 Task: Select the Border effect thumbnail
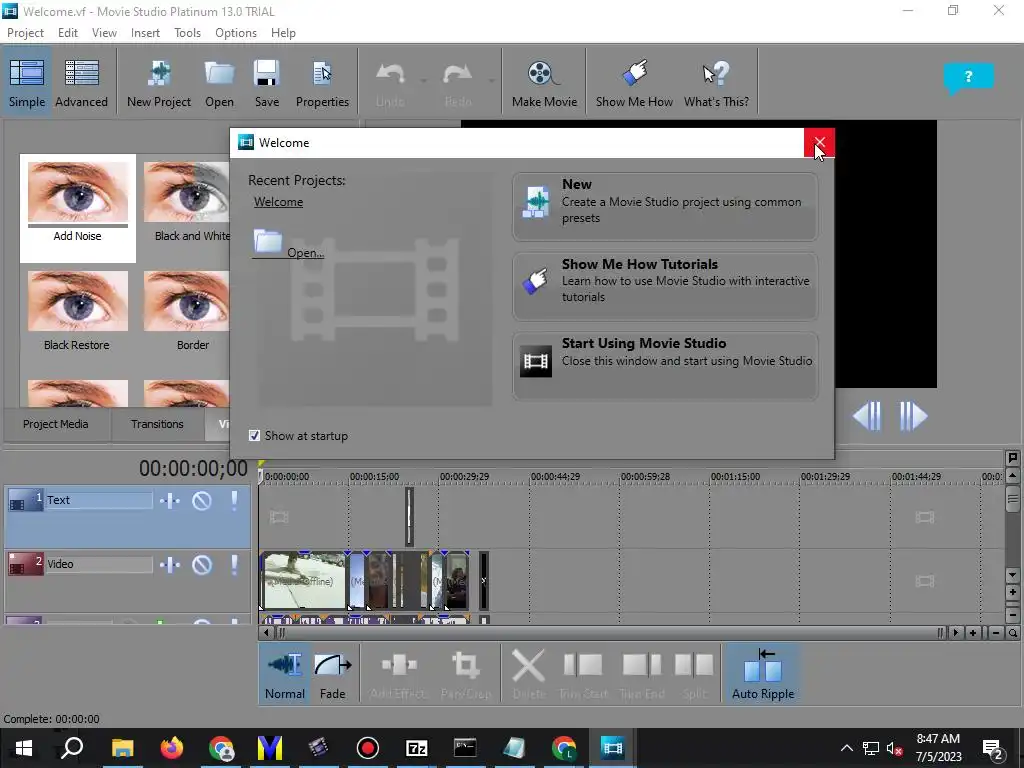click(187, 312)
